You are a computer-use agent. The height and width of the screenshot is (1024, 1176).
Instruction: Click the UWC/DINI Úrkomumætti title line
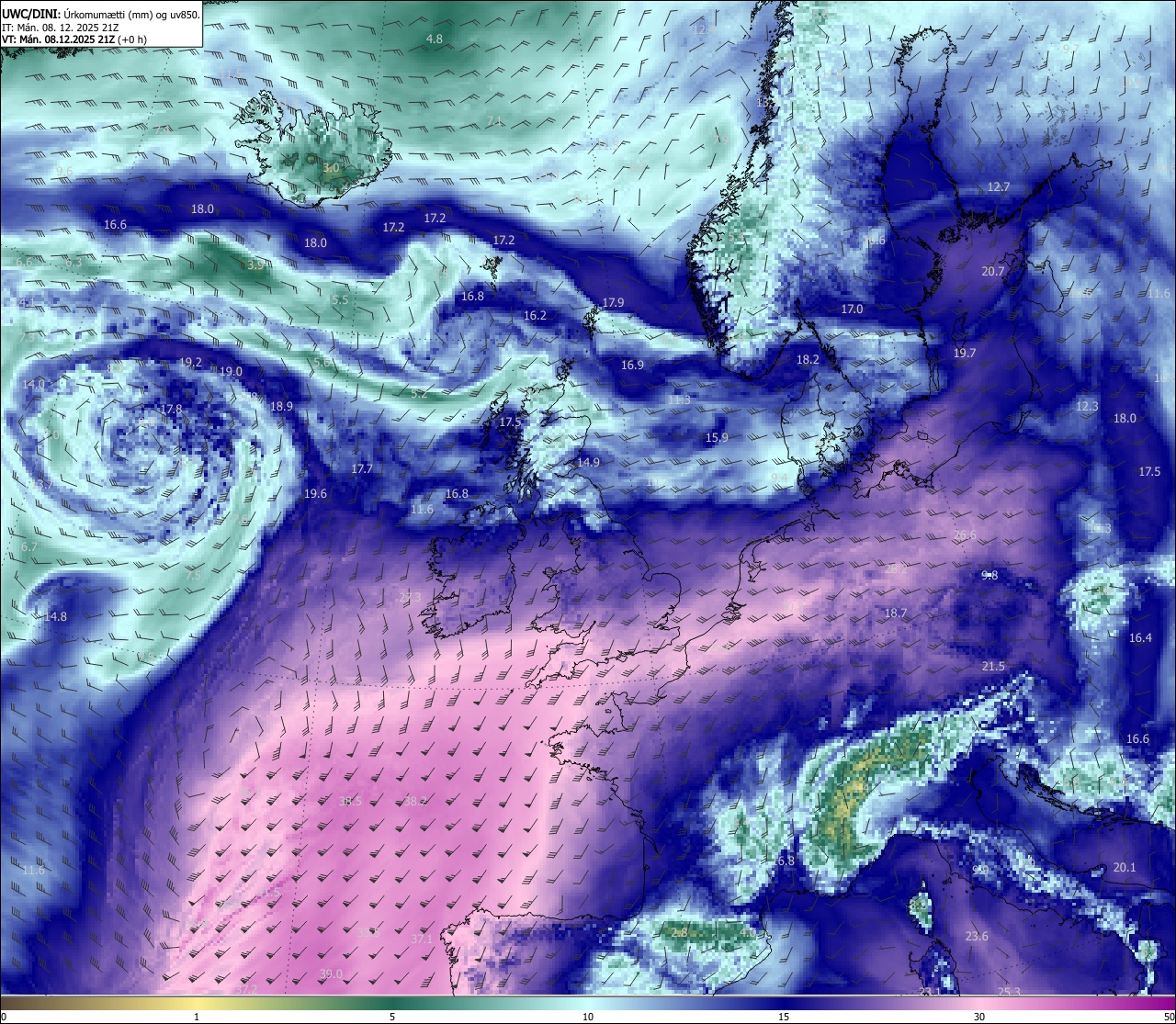(101, 14)
